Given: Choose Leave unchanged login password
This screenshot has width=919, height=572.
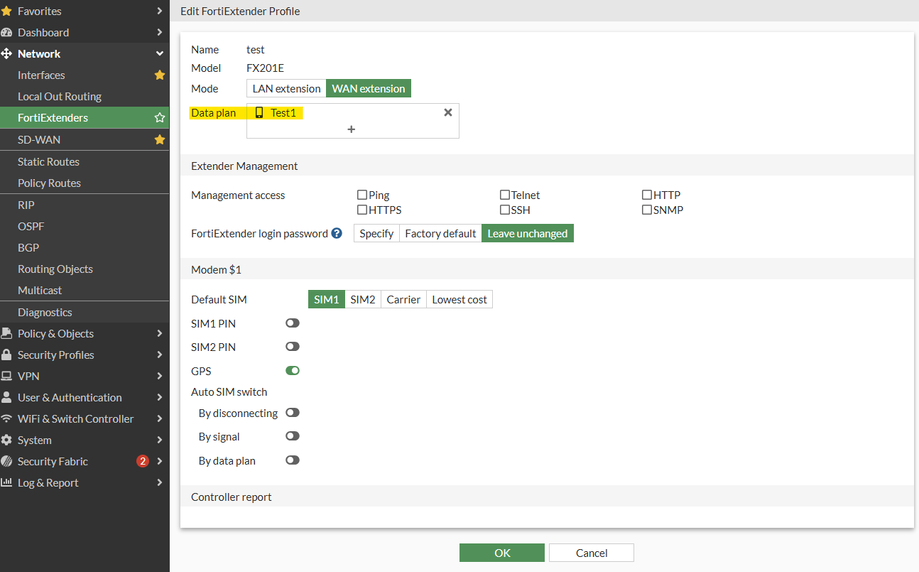Looking at the screenshot, I should click(527, 233).
